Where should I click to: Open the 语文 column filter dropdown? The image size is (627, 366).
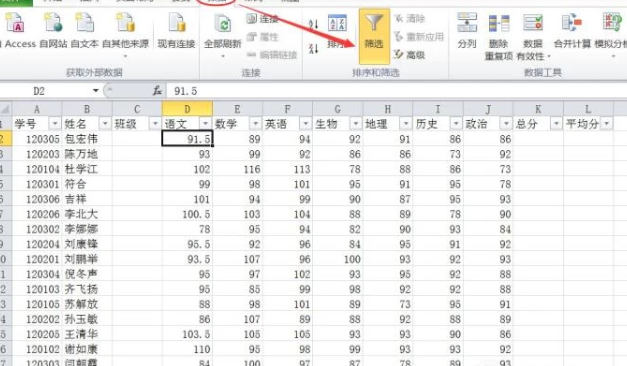[206, 124]
